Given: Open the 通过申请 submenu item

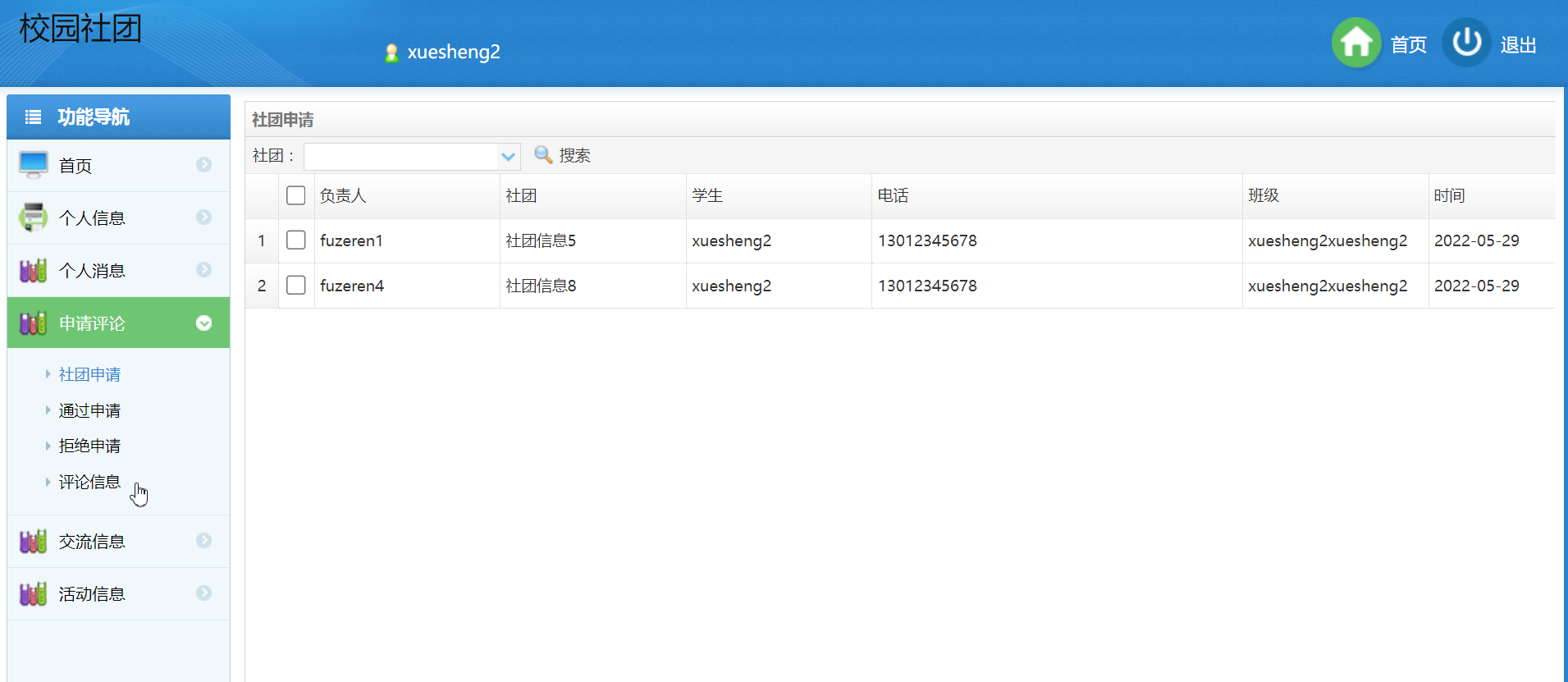Looking at the screenshot, I should (89, 410).
